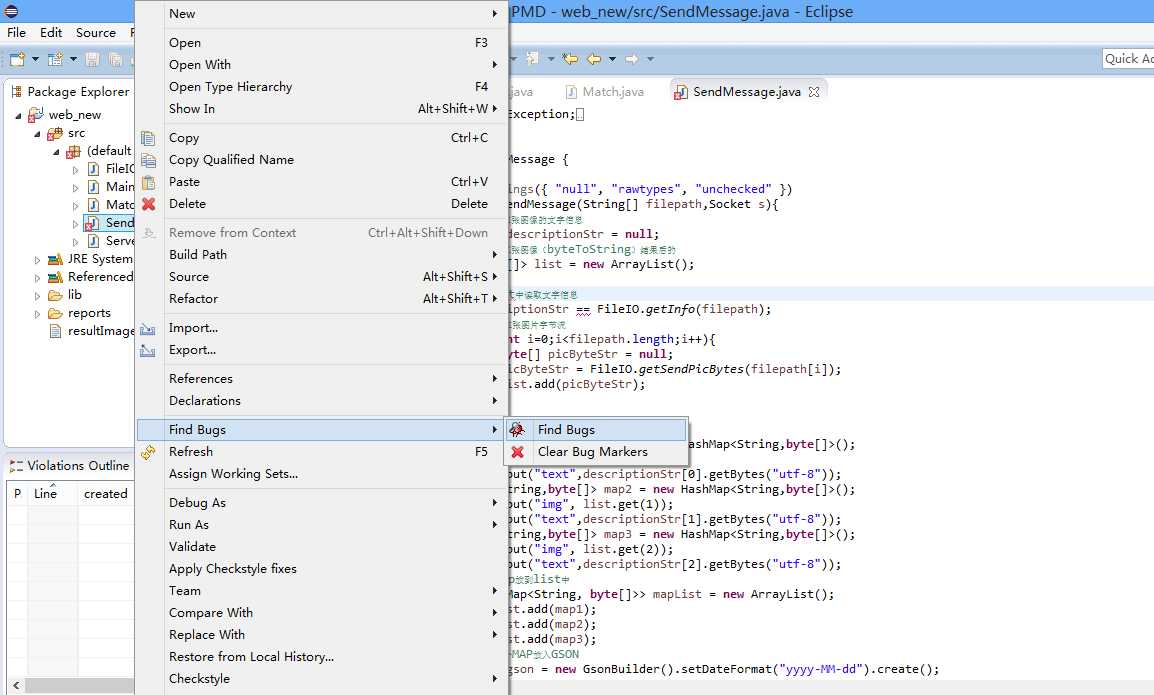Select the resultImage file in tree

point(91,331)
